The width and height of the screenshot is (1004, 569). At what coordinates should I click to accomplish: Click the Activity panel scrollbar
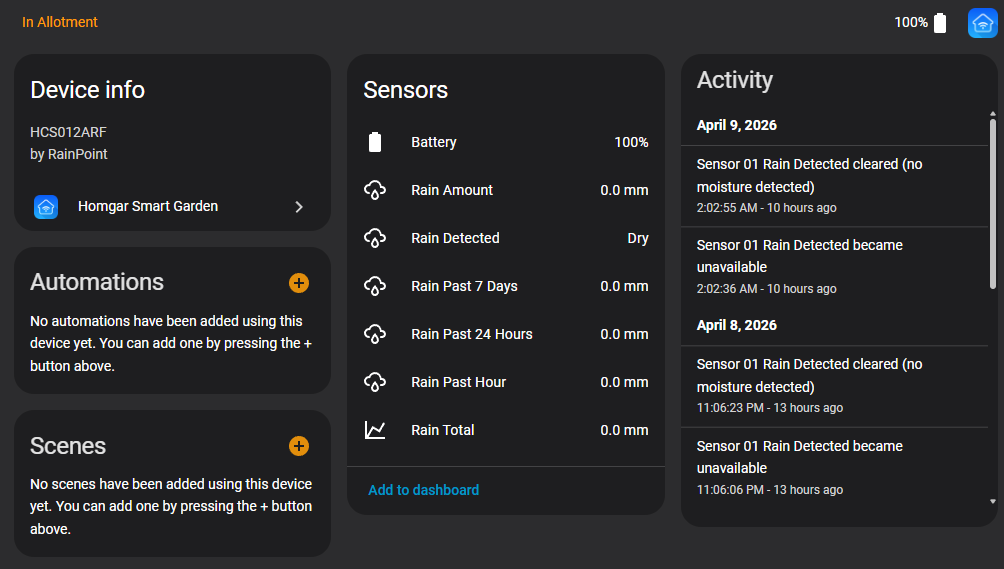click(x=992, y=204)
